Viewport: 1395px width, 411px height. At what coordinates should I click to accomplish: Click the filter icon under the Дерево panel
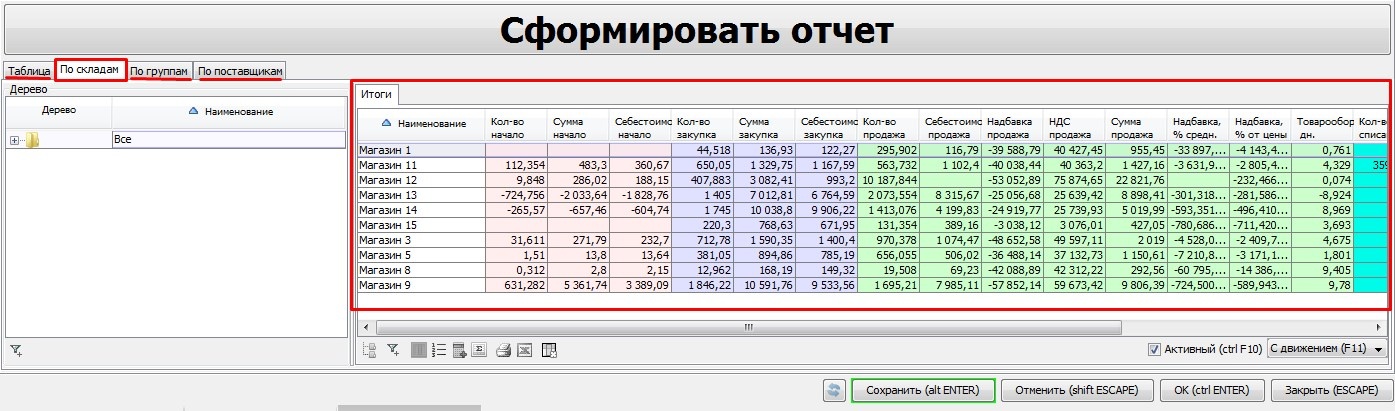coord(16,350)
